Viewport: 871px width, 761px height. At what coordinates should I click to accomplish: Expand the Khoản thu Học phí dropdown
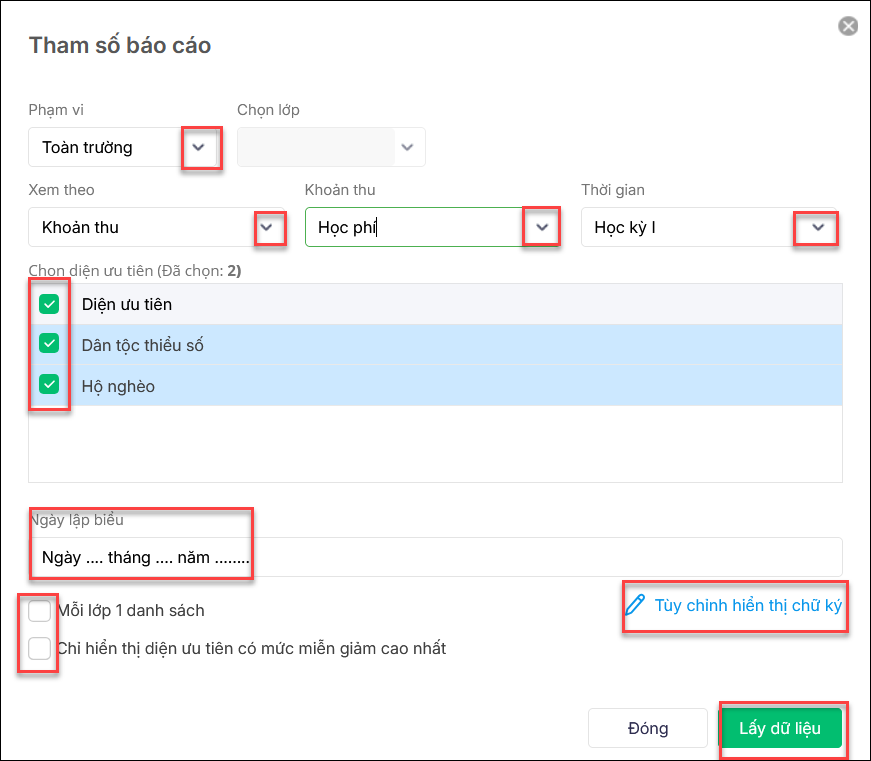(x=542, y=227)
